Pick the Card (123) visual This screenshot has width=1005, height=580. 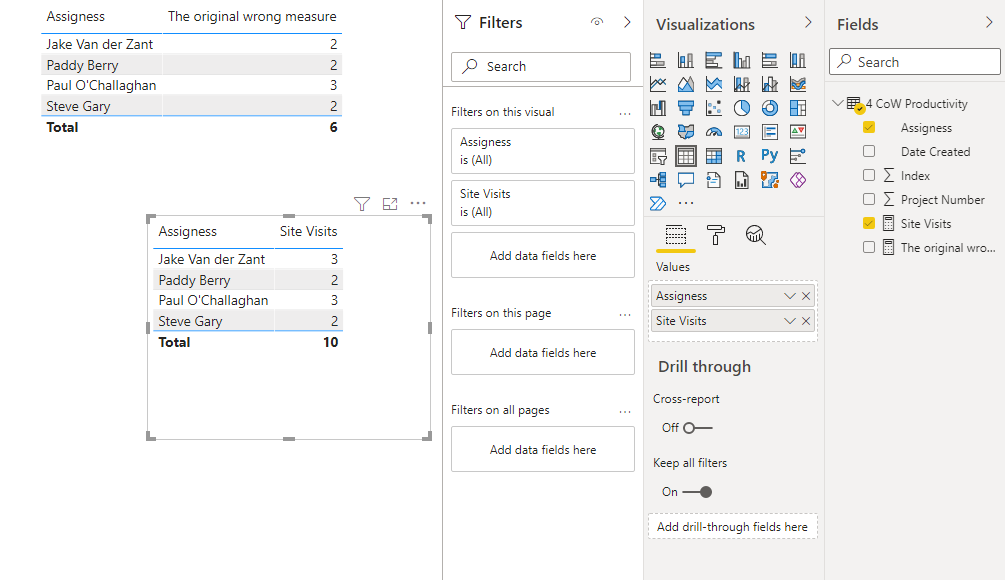(742, 132)
